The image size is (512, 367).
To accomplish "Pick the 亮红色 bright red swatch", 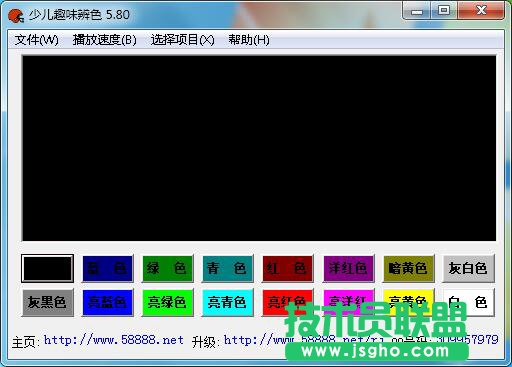I will pos(288,303).
